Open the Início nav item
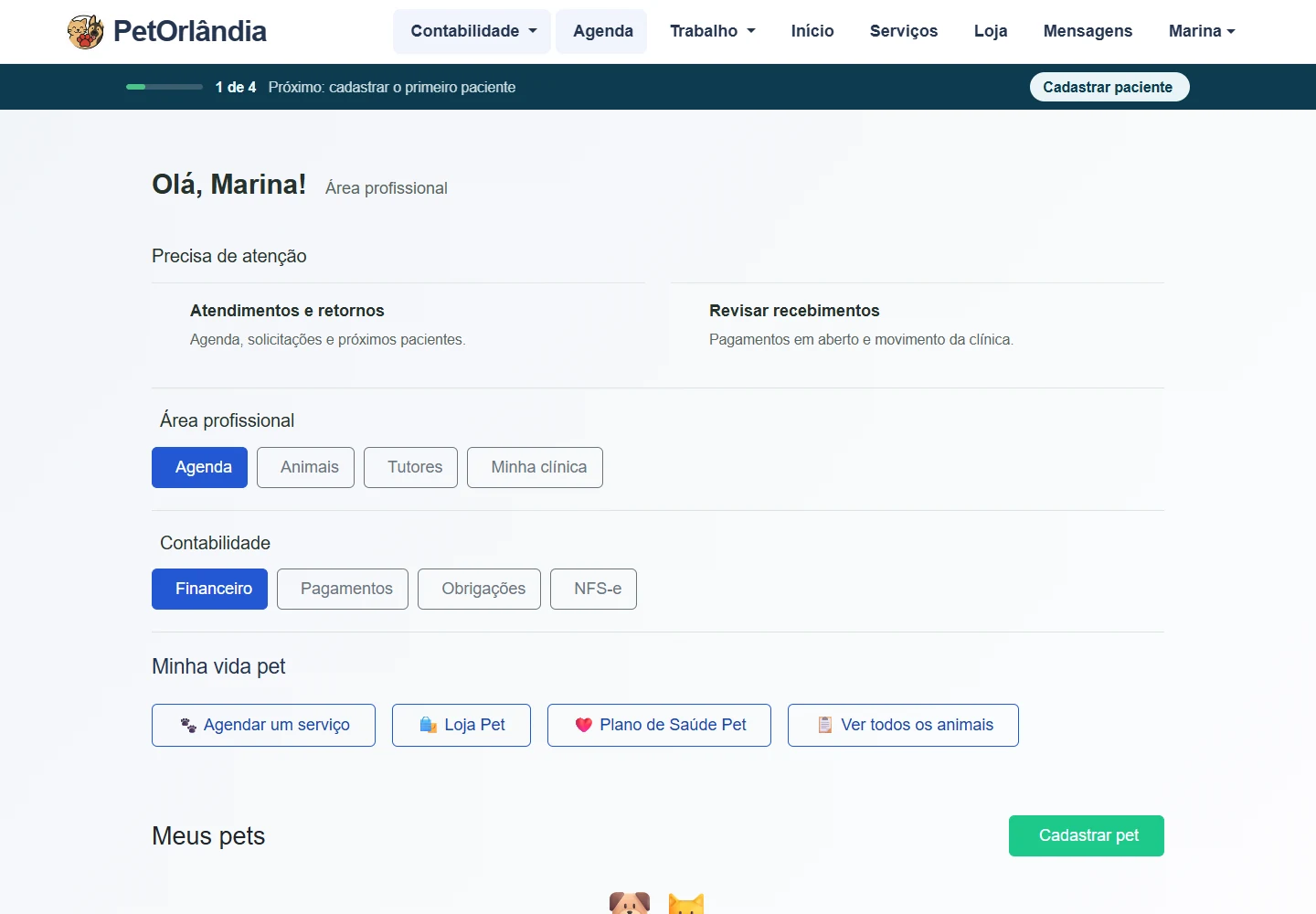1316x914 pixels. 812,31
